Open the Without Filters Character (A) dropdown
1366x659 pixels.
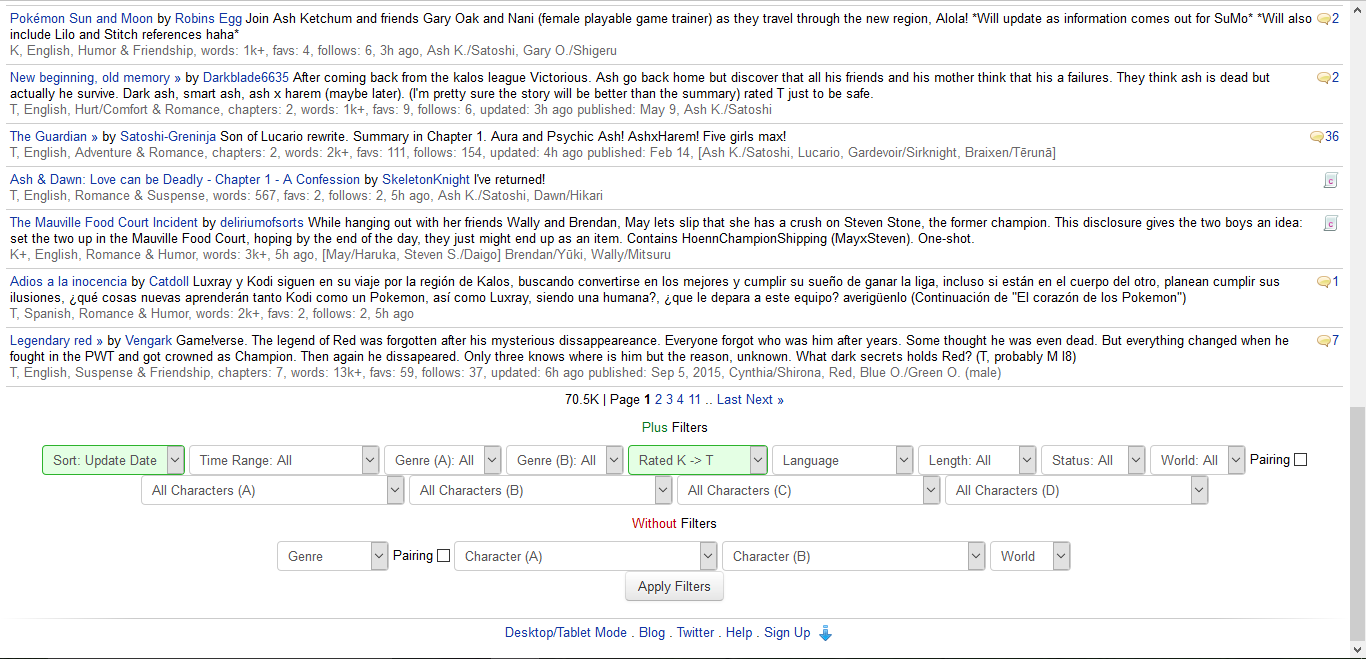click(x=586, y=556)
